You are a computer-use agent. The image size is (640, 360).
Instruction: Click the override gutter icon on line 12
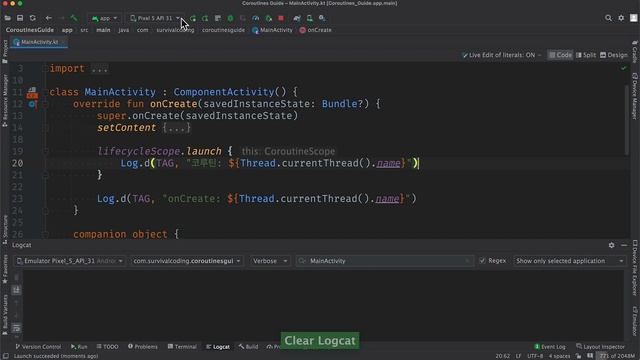tap(32, 104)
